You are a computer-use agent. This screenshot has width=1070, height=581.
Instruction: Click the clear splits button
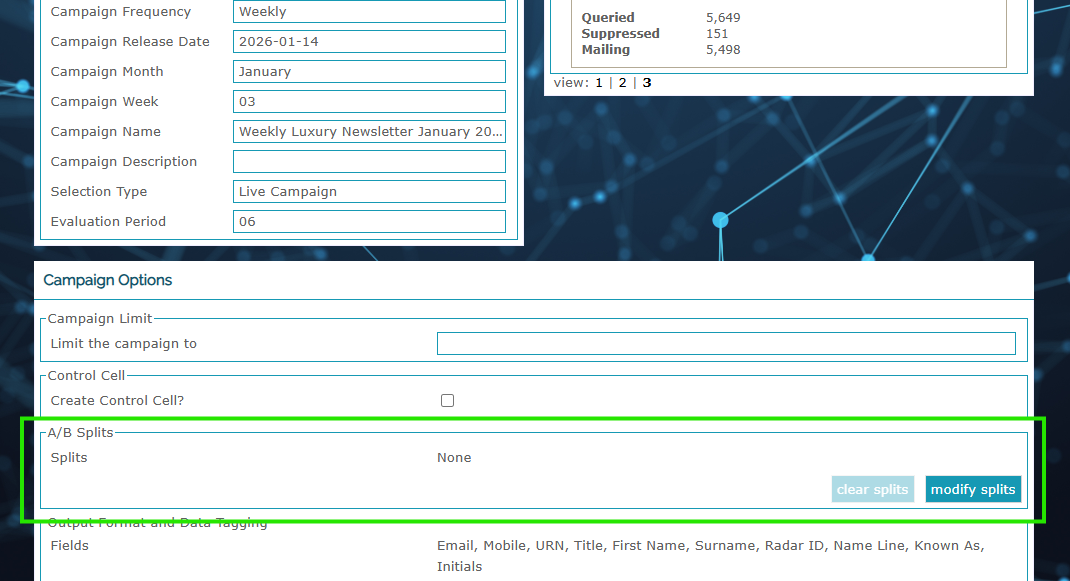(872, 490)
